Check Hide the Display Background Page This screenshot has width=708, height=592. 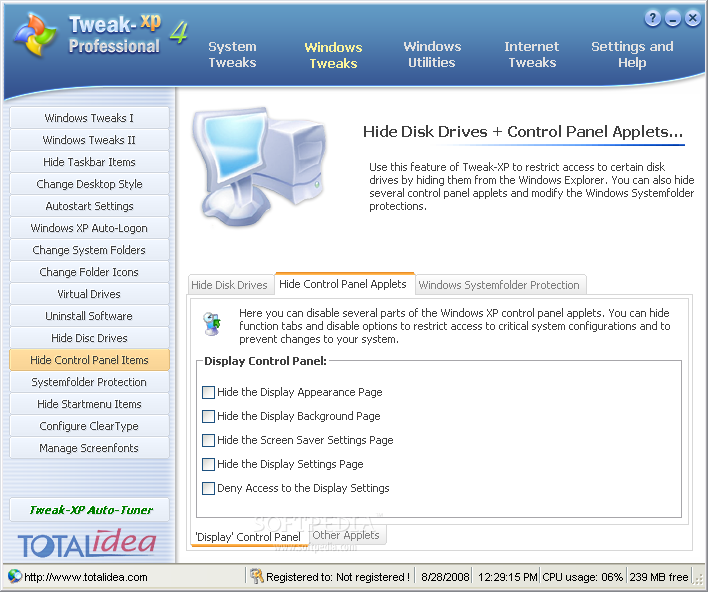208,416
